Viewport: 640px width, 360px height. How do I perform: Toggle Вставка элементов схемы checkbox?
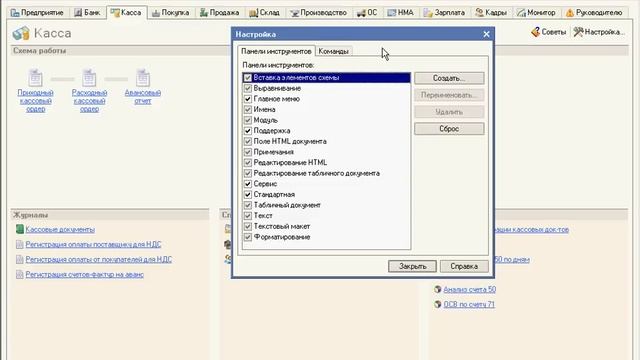click(248, 78)
